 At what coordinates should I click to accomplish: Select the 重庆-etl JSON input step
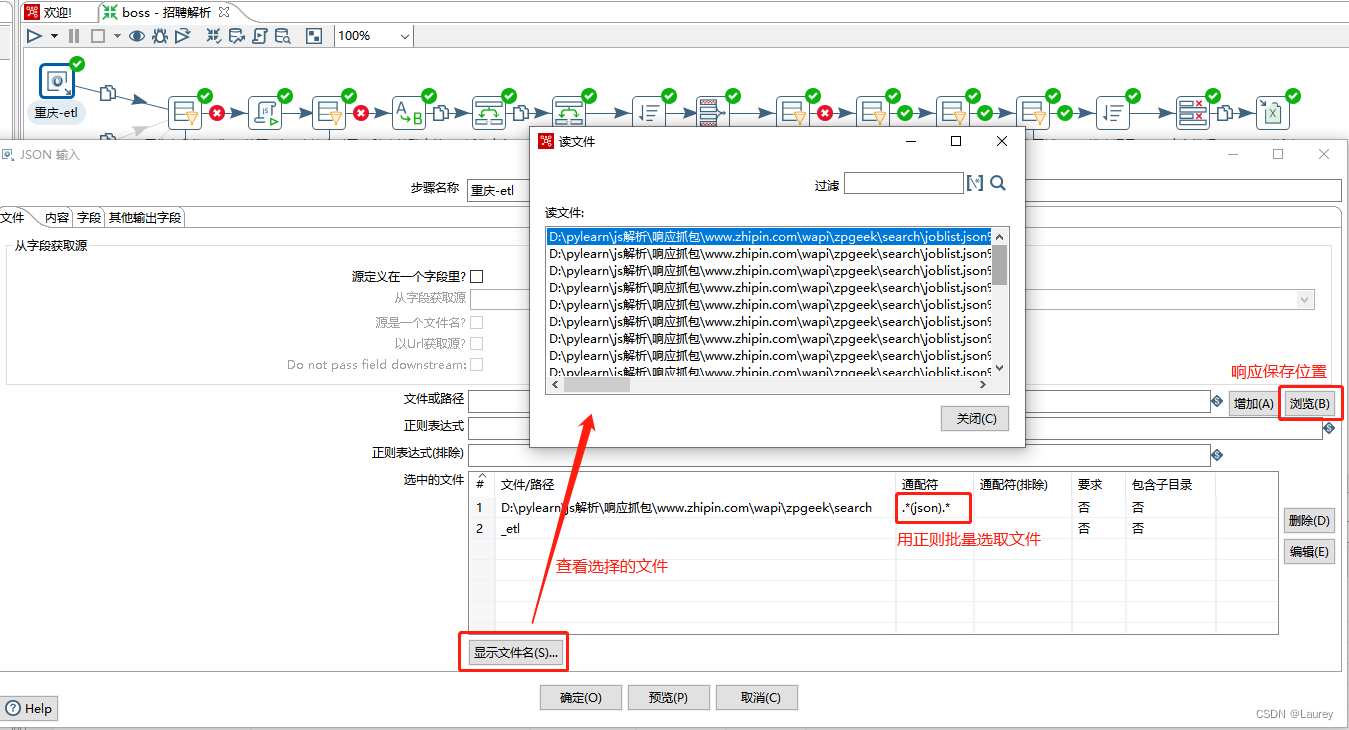(x=57, y=81)
